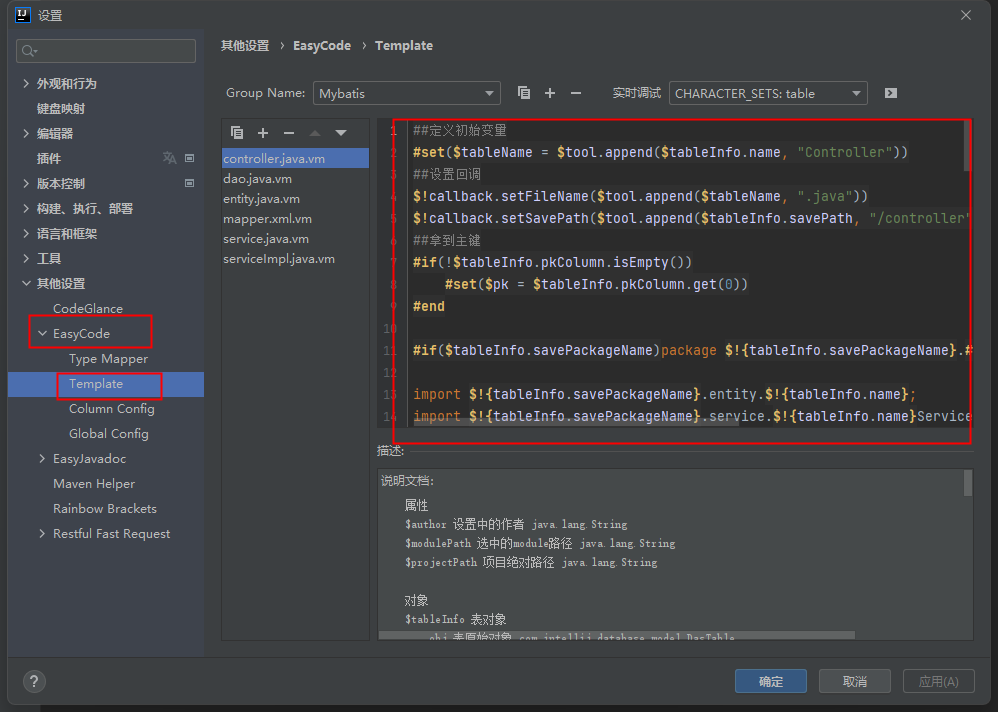Collapse the EasyCode settings node
Viewport: 998px width, 712px height.
pyautogui.click(x=44, y=332)
